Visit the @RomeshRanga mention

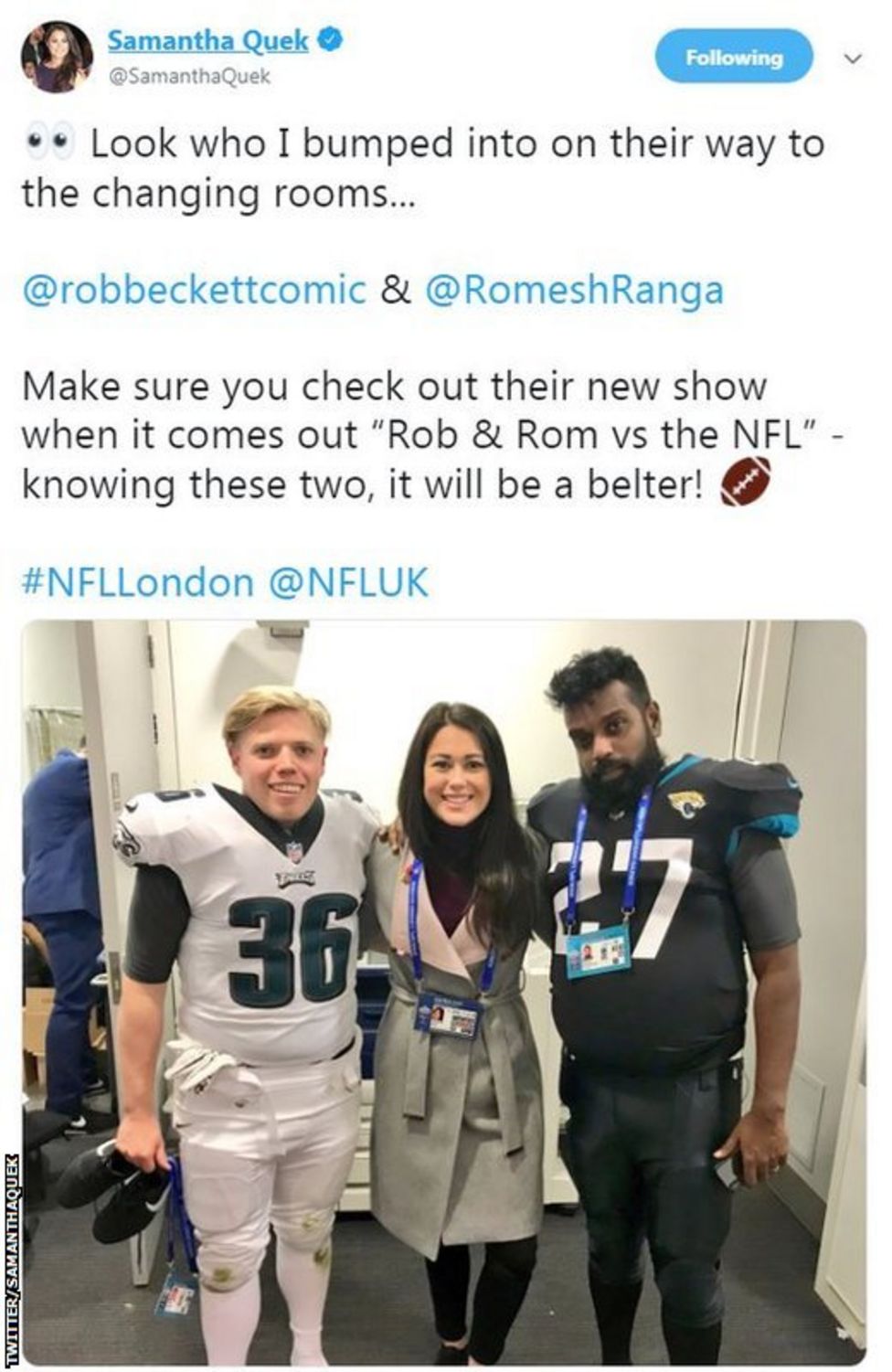(575, 291)
